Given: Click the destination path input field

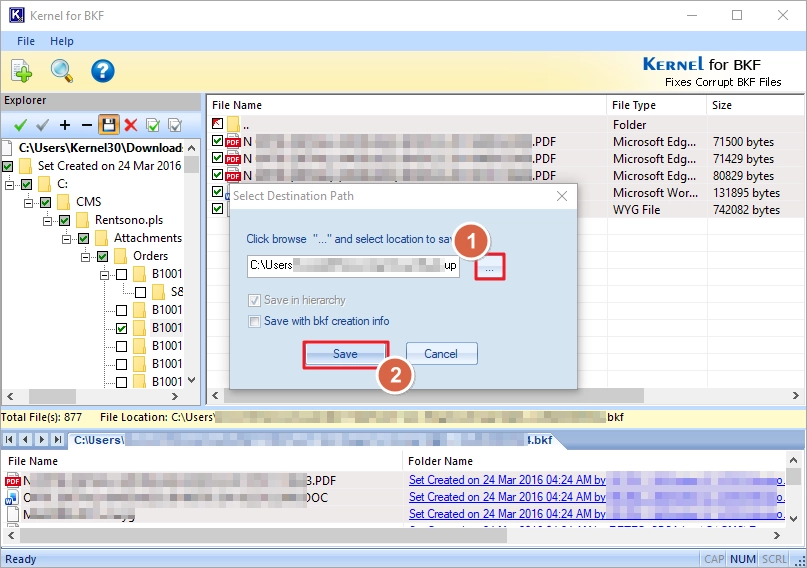Looking at the screenshot, I should [x=353, y=266].
